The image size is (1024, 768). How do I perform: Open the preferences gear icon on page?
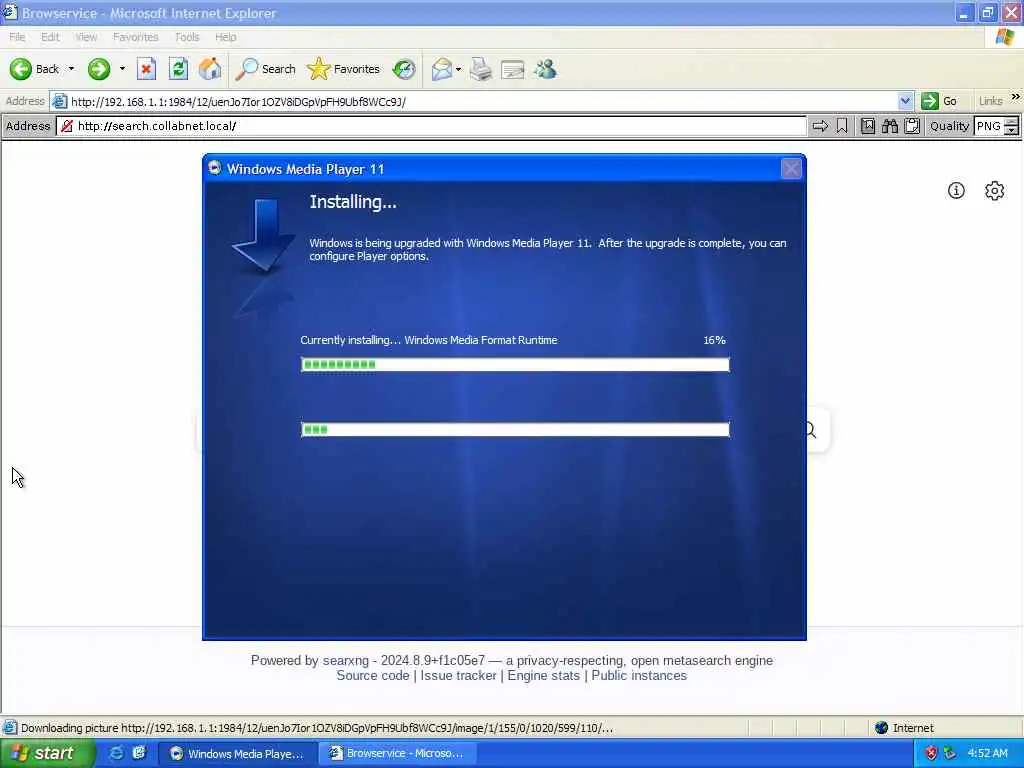click(x=995, y=191)
